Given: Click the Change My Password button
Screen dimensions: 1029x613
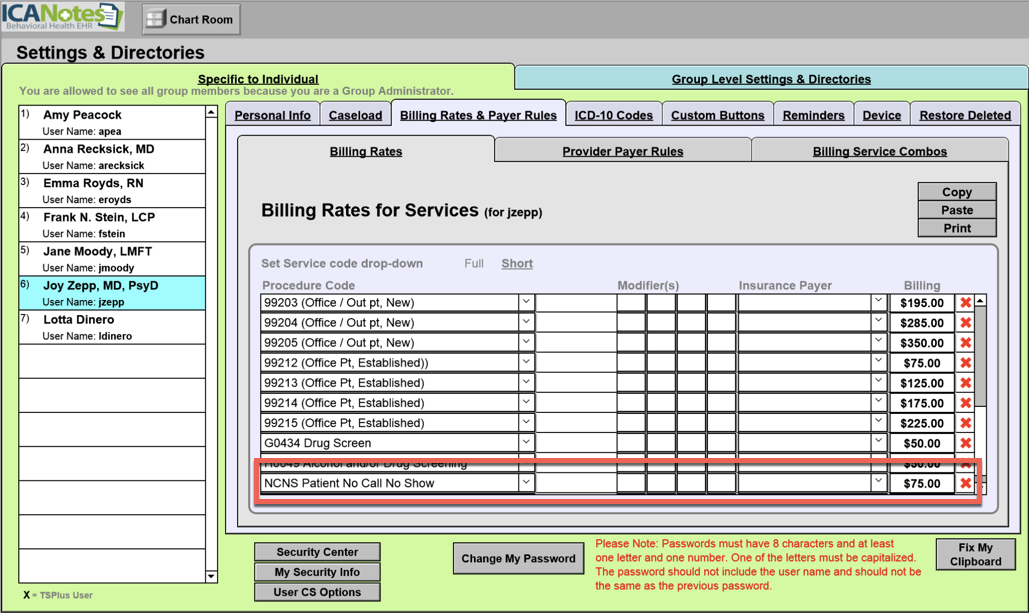Looking at the screenshot, I should click(517, 559).
